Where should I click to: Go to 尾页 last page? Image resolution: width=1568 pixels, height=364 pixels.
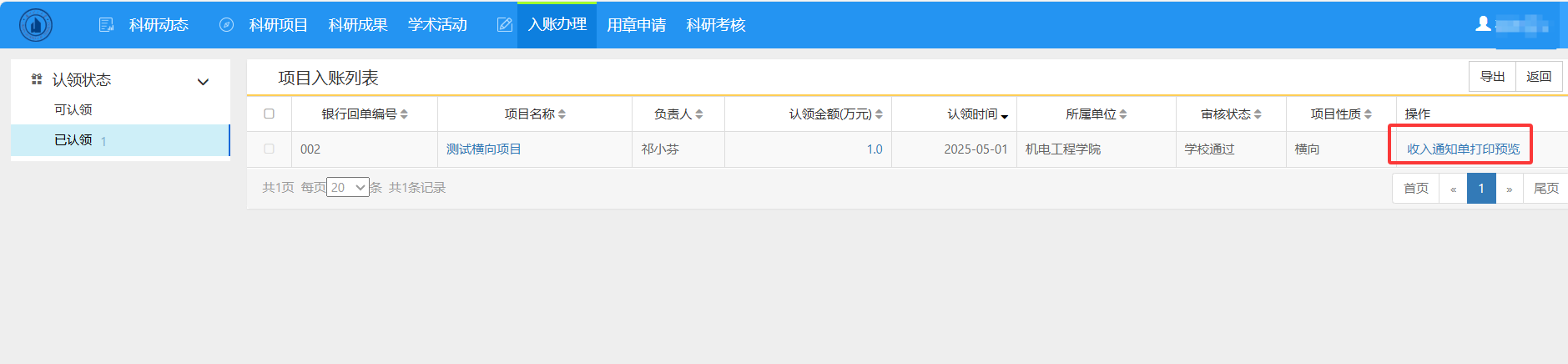tap(1545, 188)
